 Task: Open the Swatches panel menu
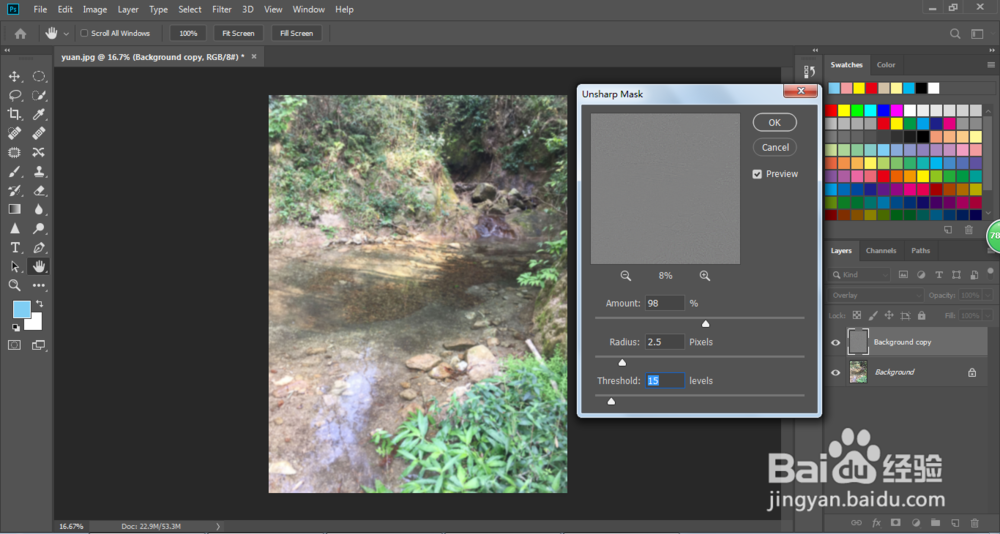[991, 65]
